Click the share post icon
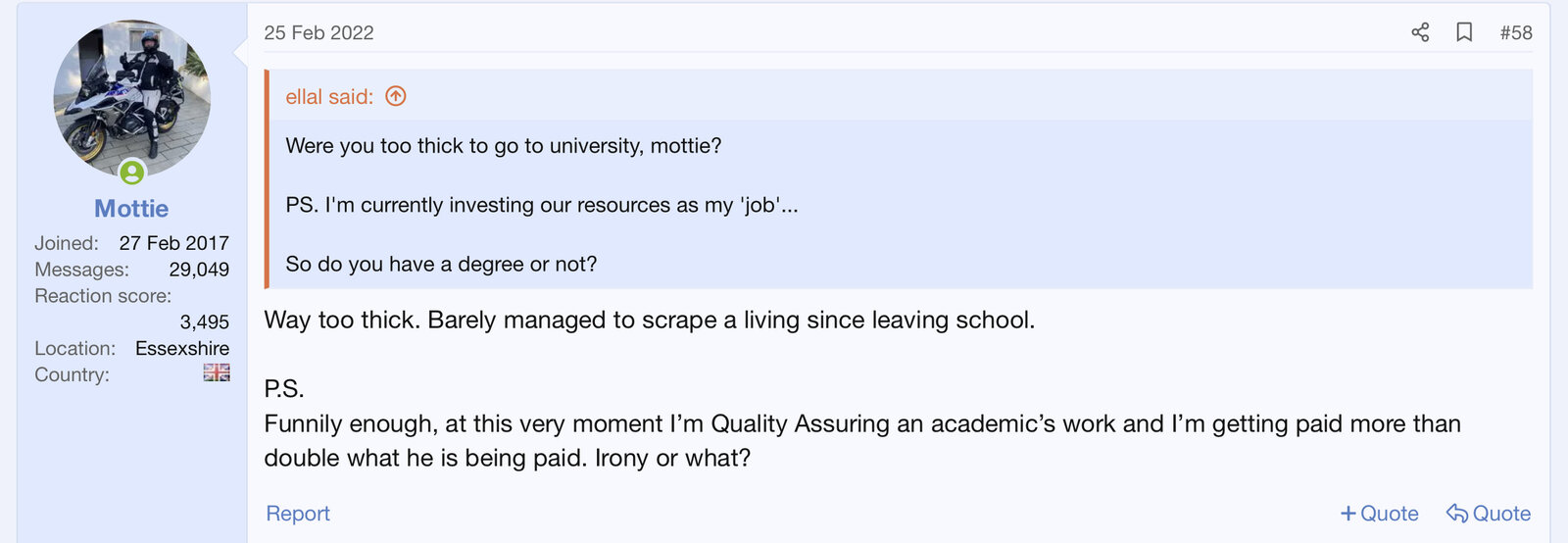 1420,32
